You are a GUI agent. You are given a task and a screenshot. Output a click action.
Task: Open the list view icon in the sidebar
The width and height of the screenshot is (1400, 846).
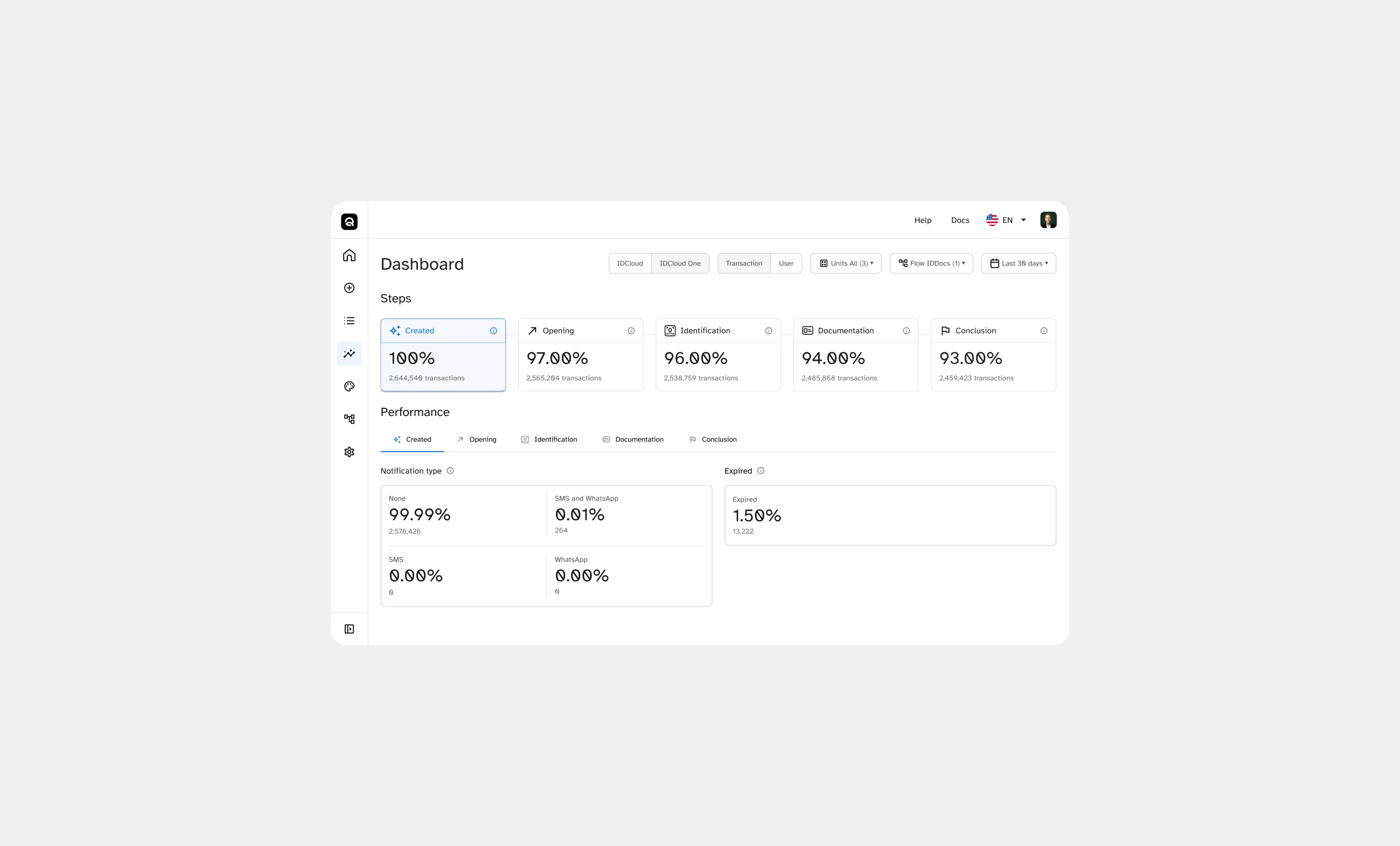tap(349, 320)
